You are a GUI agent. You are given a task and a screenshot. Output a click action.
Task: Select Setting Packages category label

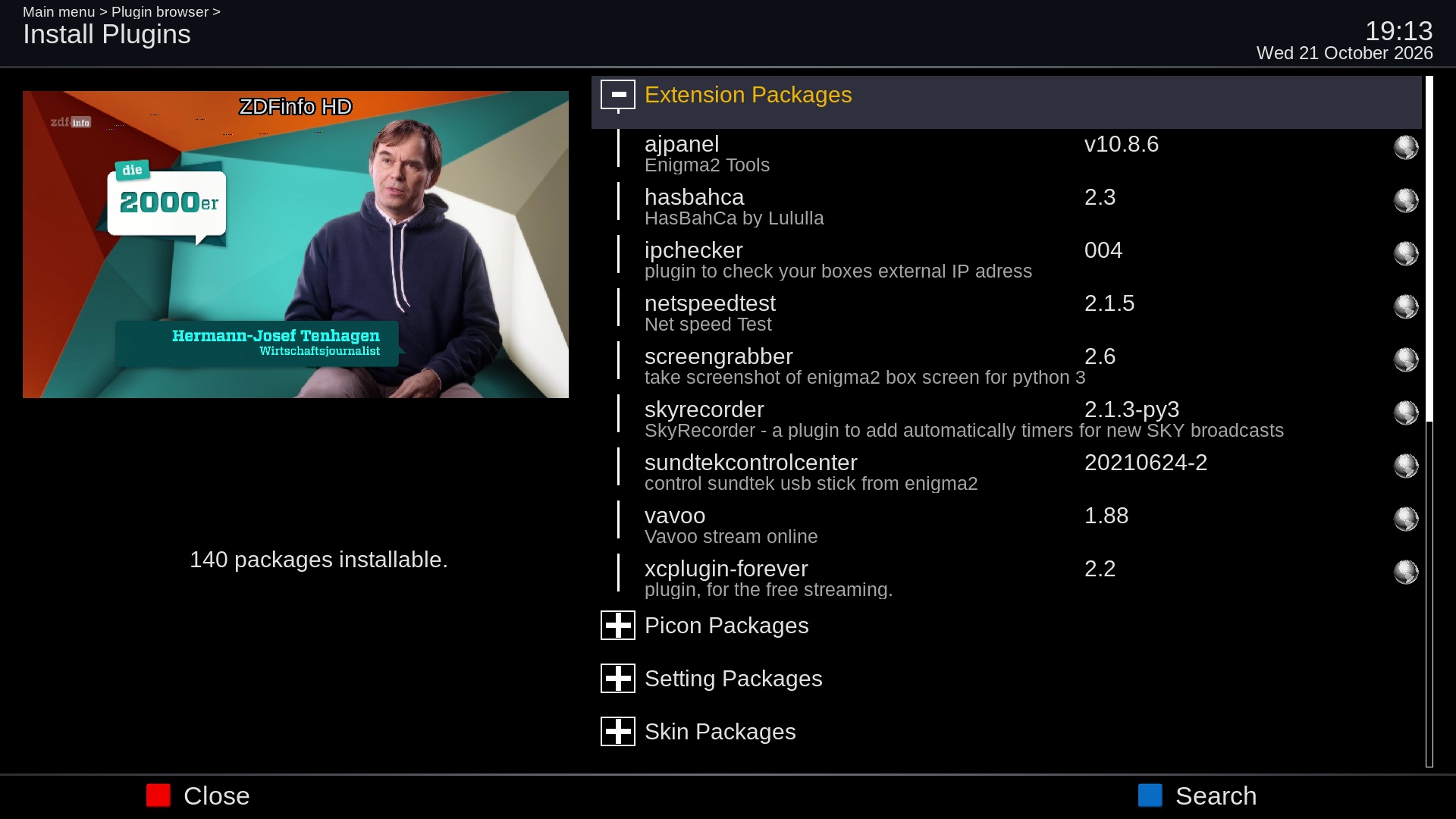pyautogui.click(x=733, y=679)
